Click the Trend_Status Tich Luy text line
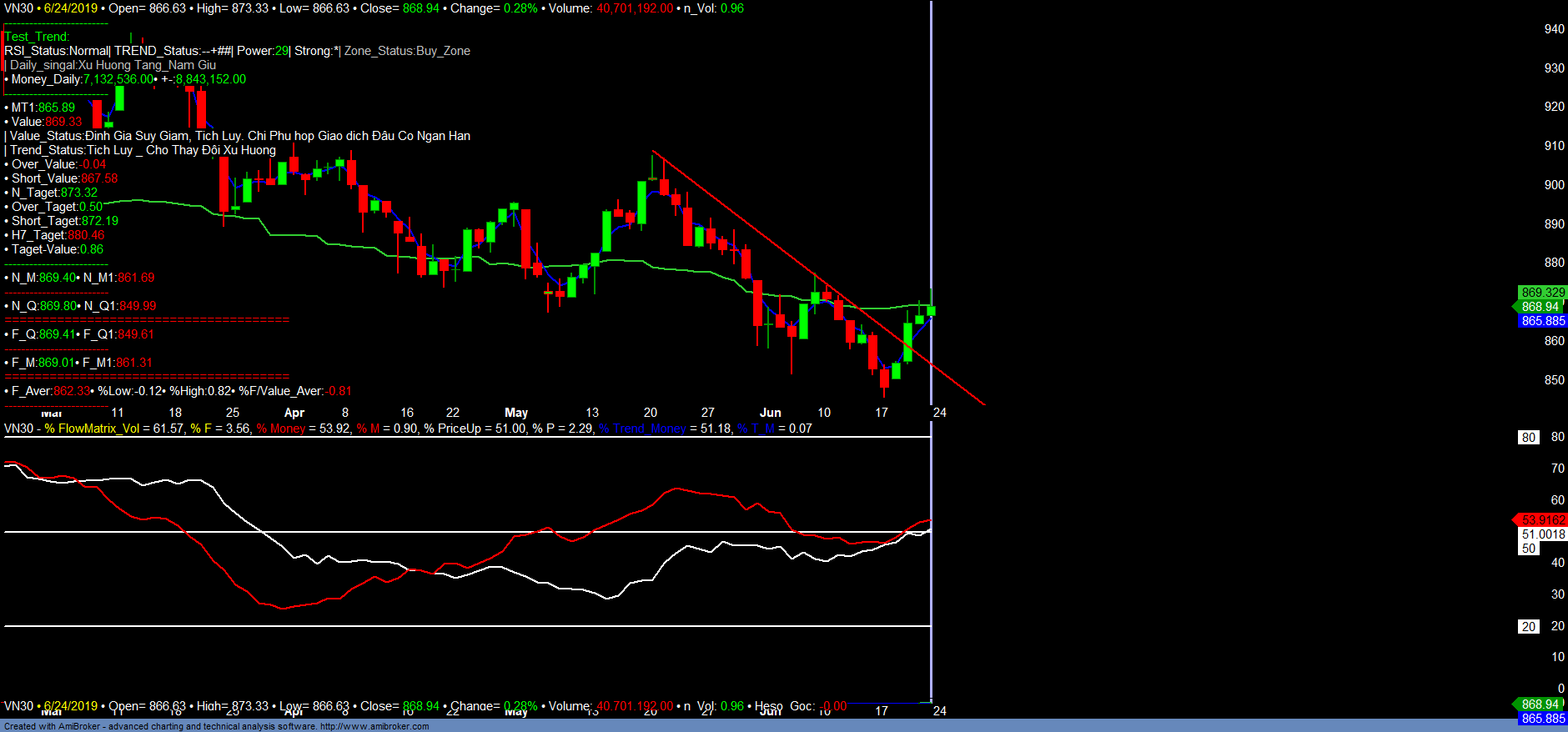The image size is (1568, 732). 142,150
